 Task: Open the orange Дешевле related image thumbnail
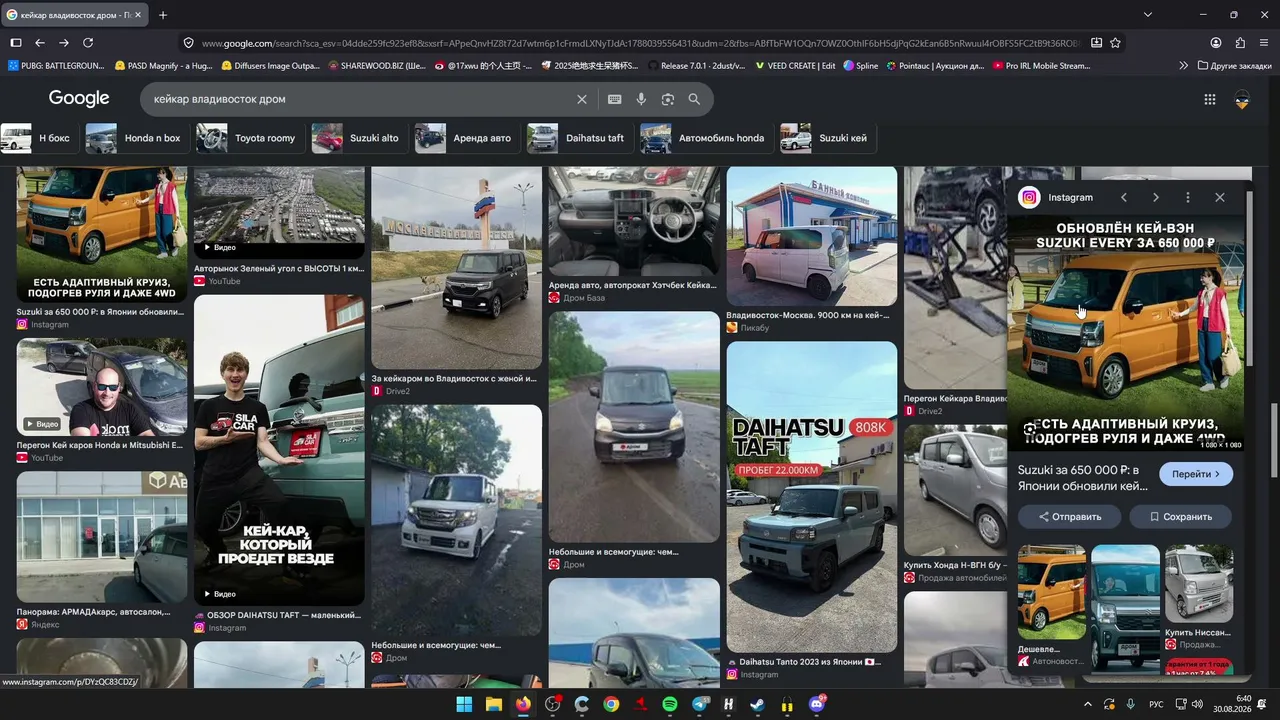coord(1052,592)
